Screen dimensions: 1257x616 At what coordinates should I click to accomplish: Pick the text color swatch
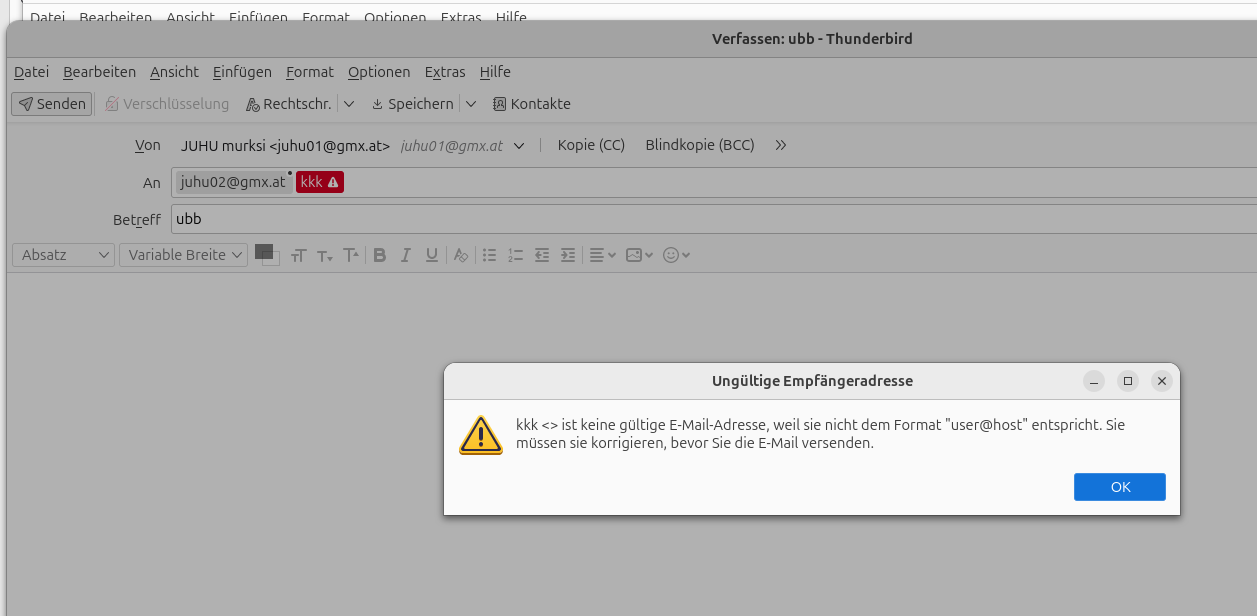click(263, 251)
